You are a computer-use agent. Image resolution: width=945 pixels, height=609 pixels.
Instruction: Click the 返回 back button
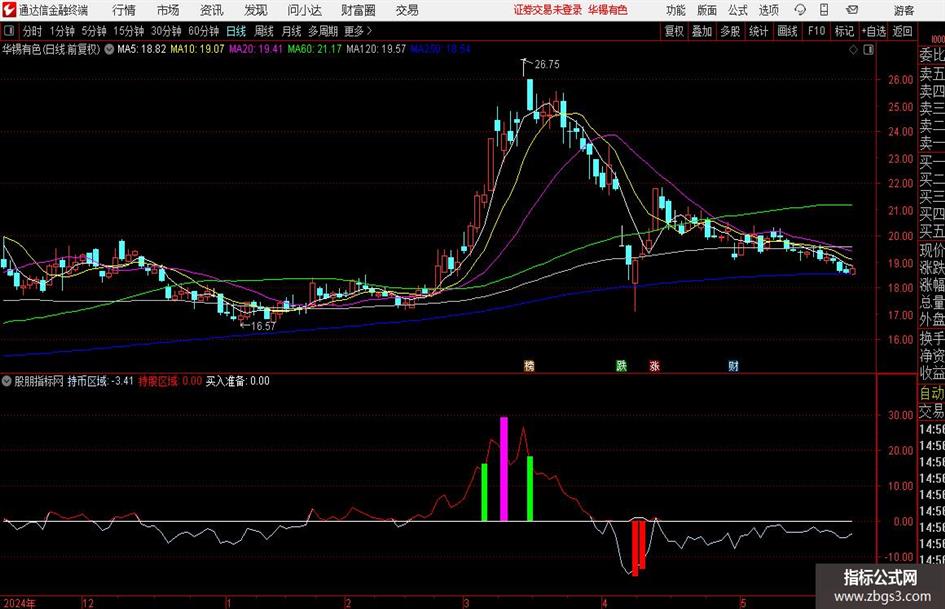coord(902,31)
